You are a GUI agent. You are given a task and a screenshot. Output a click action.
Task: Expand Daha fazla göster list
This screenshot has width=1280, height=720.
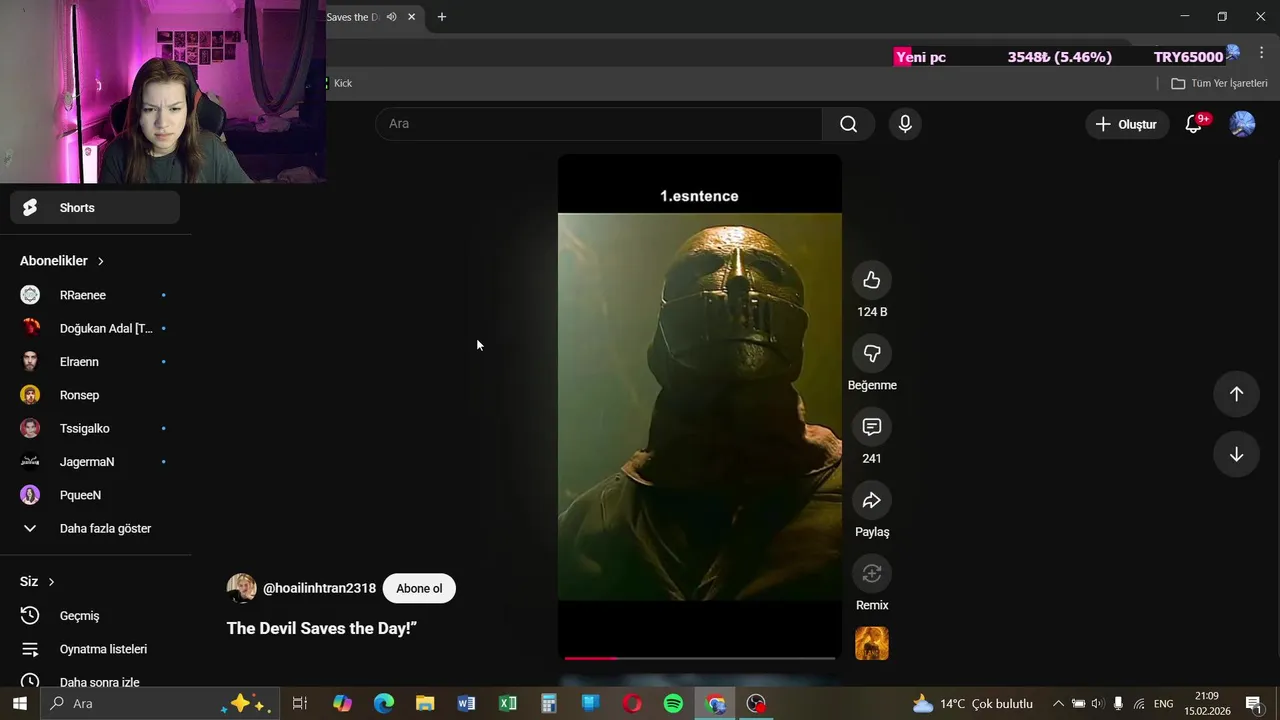pyautogui.click(x=95, y=528)
